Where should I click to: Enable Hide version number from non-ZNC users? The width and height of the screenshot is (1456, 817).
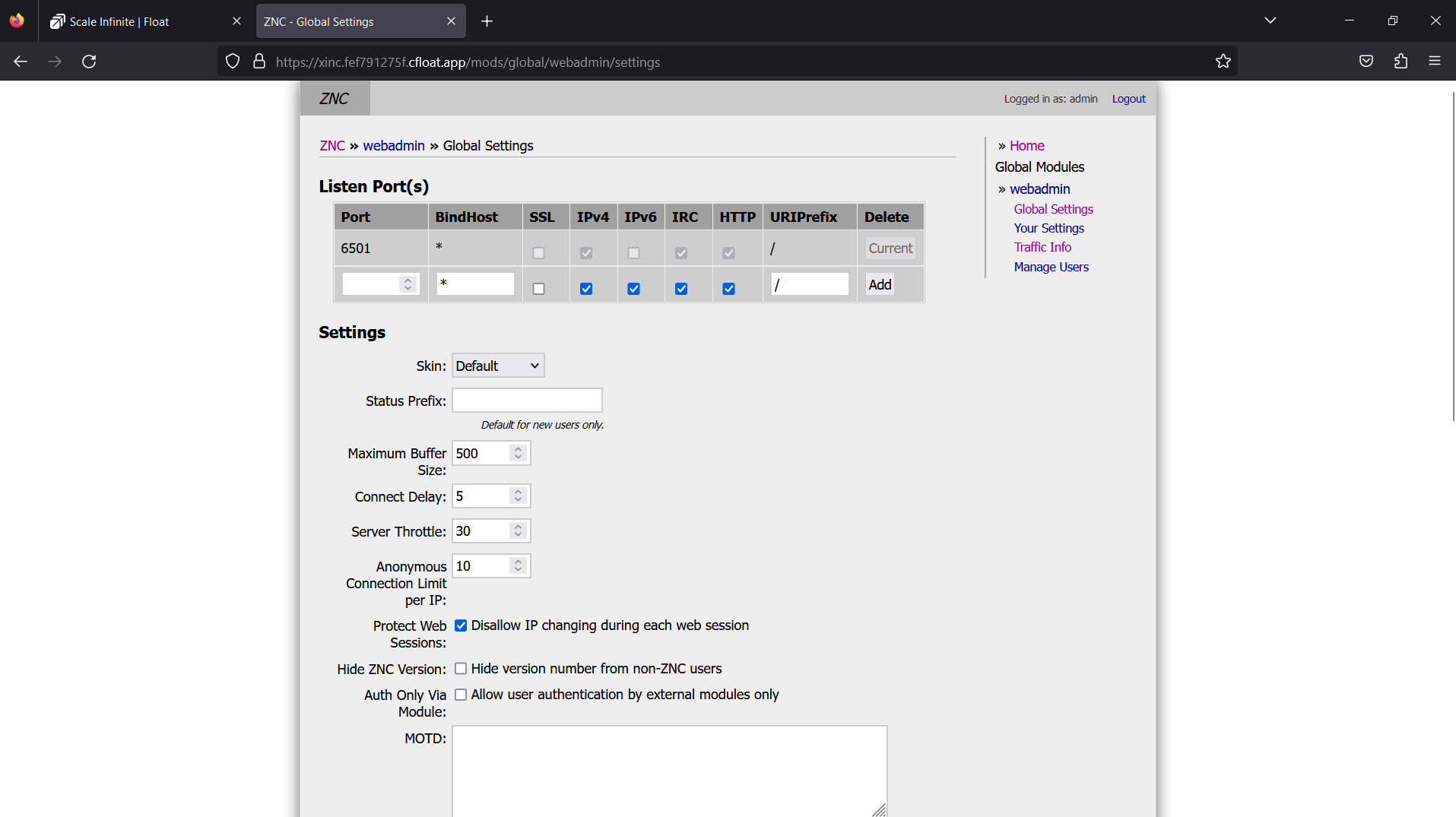[x=461, y=669]
